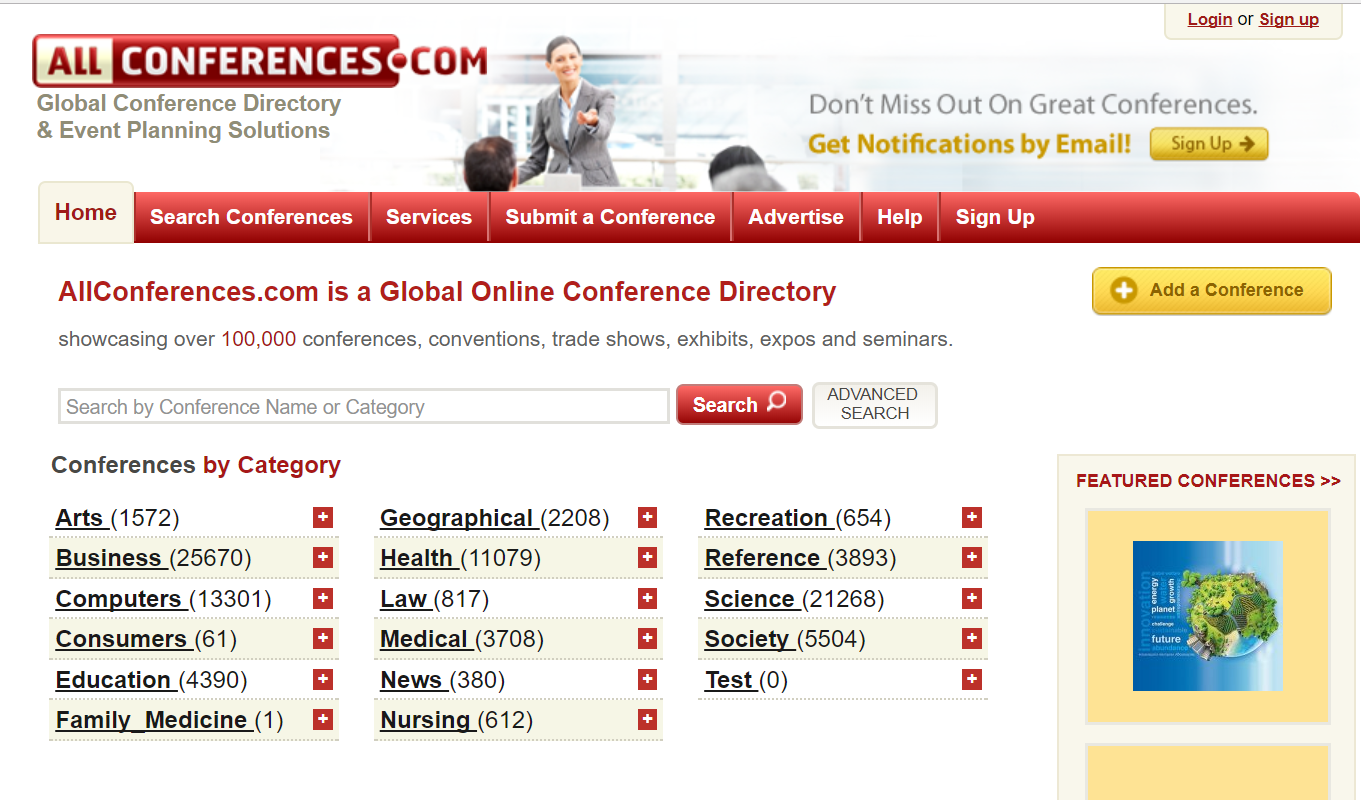This screenshot has height=800, width=1361.
Task: Open the Recreation category link
Action: click(767, 518)
